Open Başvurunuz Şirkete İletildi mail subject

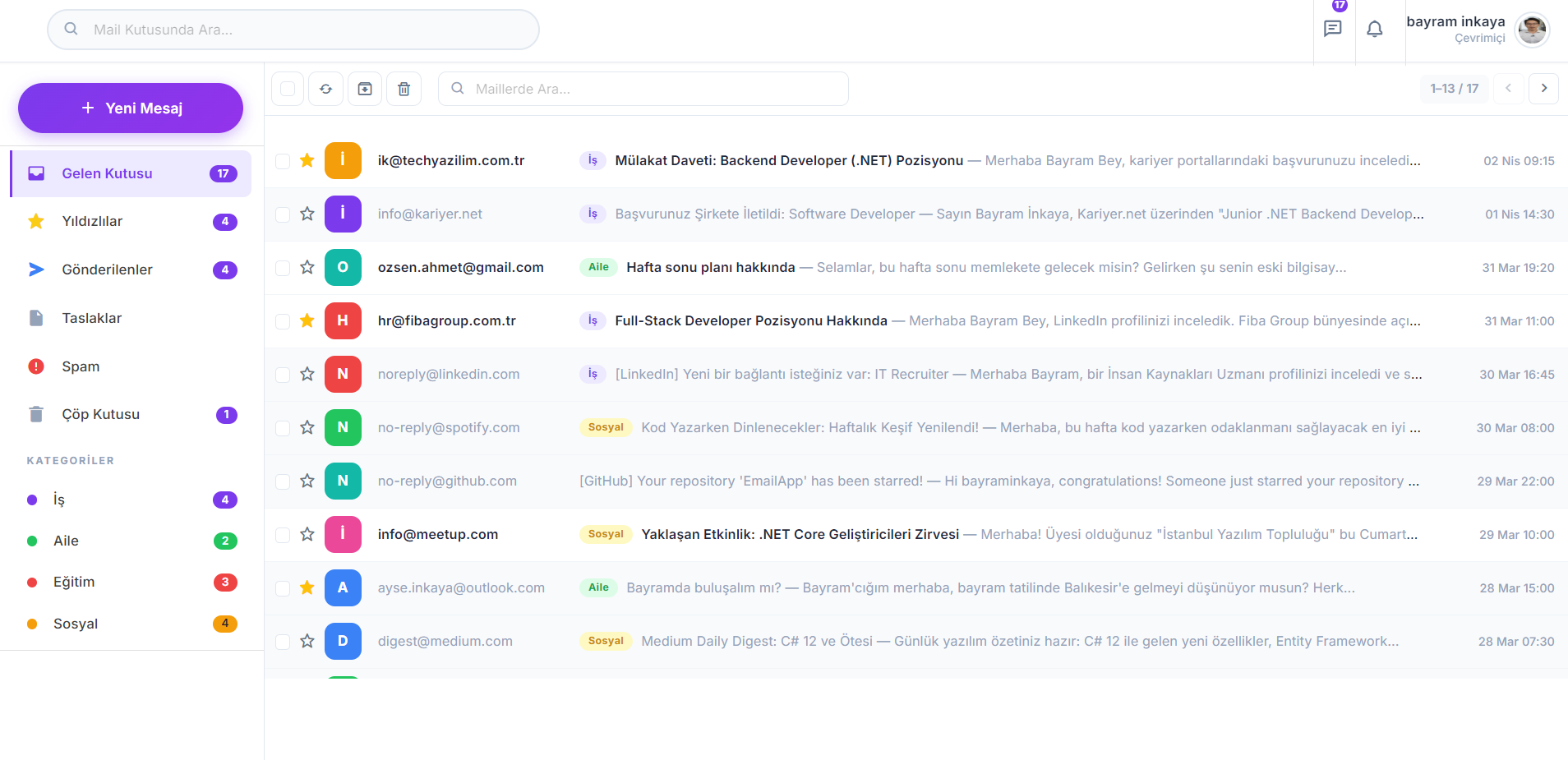click(x=765, y=214)
